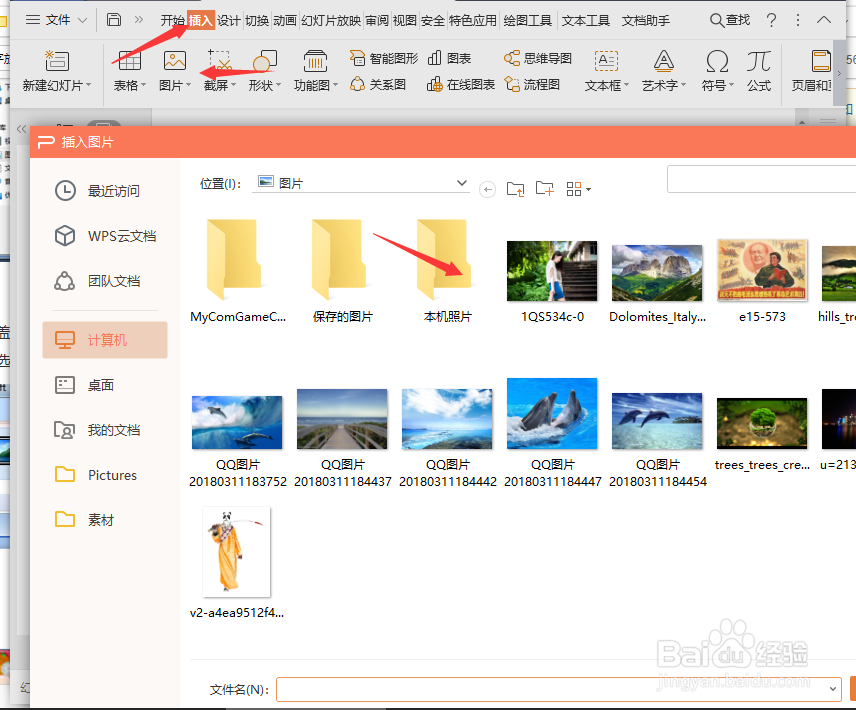Image resolution: width=856 pixels, height=710 pixels.
Task: Switch to the 设计 tab
Action: [229, 21]
